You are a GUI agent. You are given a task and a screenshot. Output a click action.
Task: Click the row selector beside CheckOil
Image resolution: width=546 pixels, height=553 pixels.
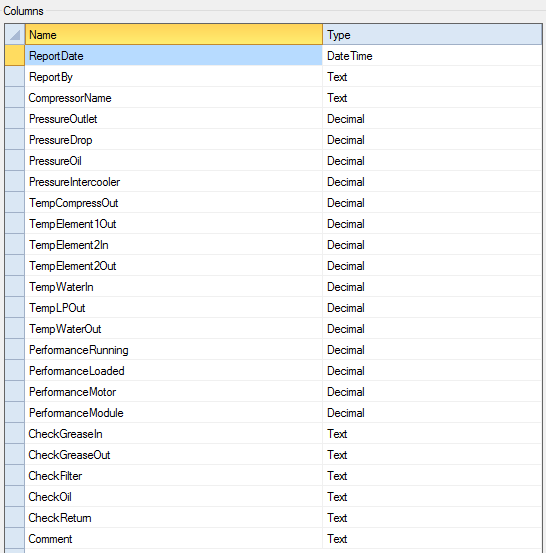(15, 496)
